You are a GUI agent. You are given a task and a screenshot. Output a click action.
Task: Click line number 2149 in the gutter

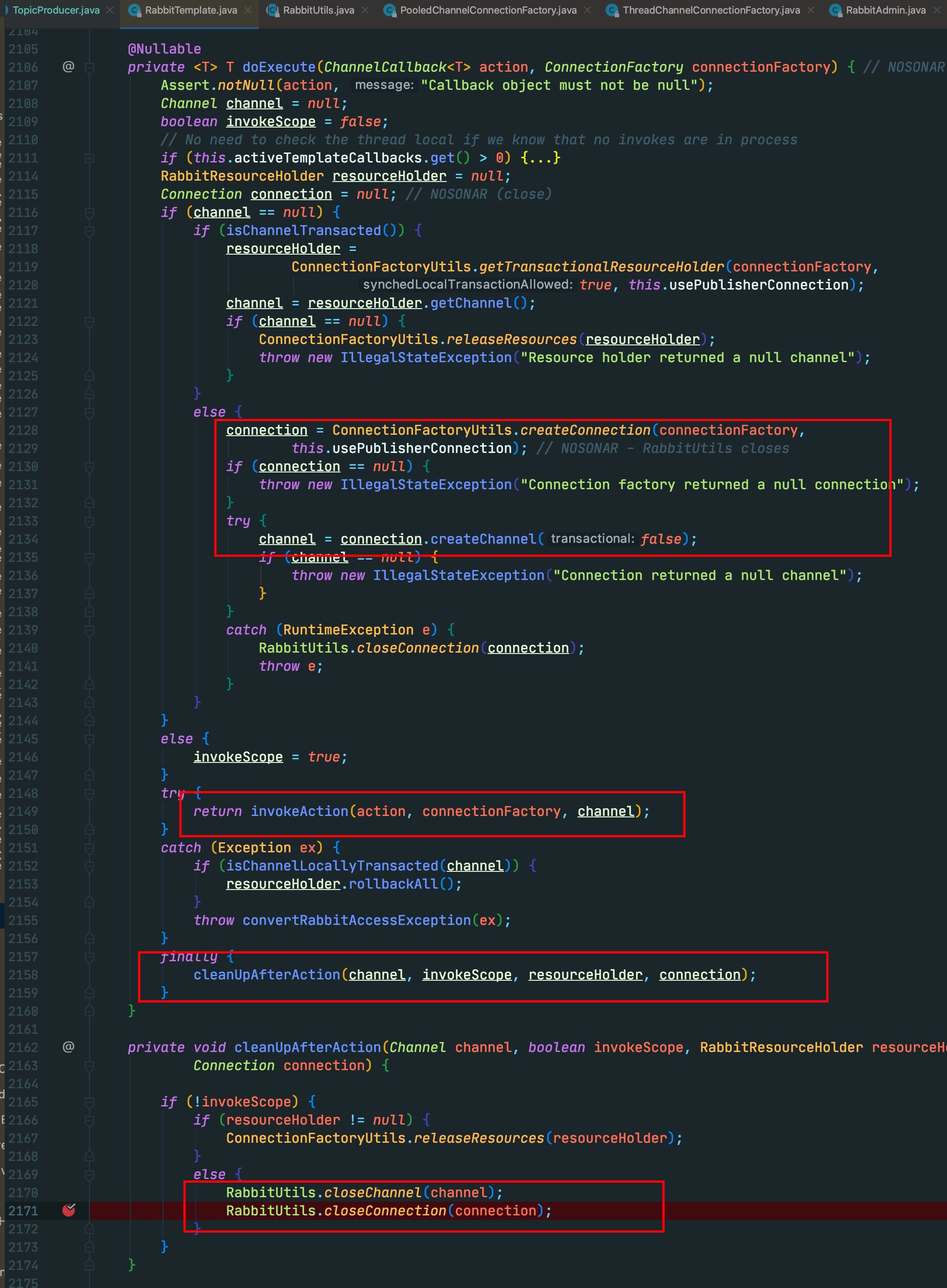click(x=23, y=811)
